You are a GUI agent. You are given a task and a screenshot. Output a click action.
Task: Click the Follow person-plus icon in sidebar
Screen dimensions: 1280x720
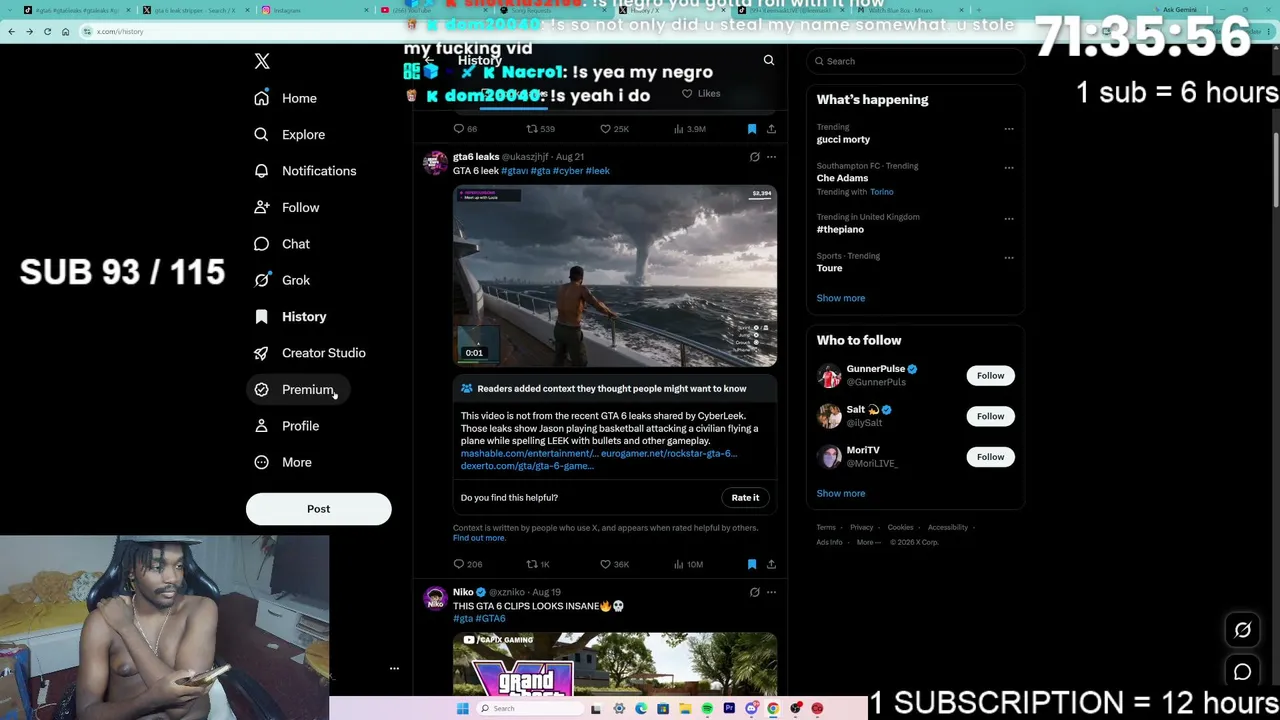click(261, 207)
